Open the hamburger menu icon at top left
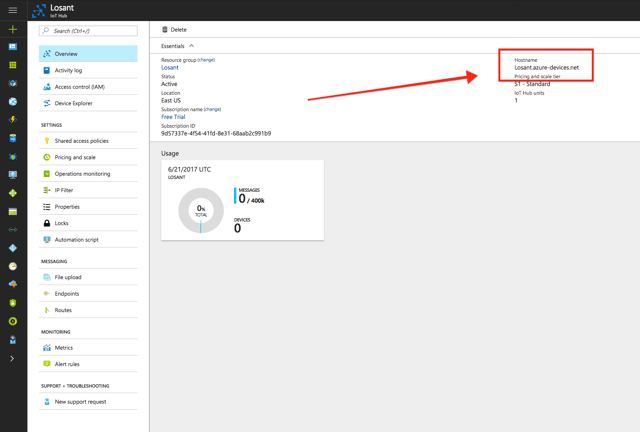 (13, 10)
